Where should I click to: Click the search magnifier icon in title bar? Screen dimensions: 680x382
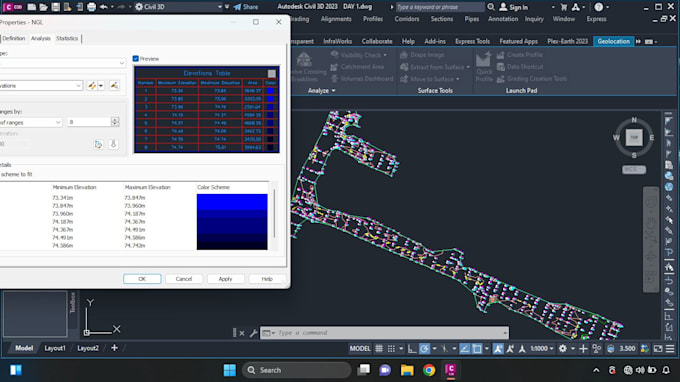491,7
